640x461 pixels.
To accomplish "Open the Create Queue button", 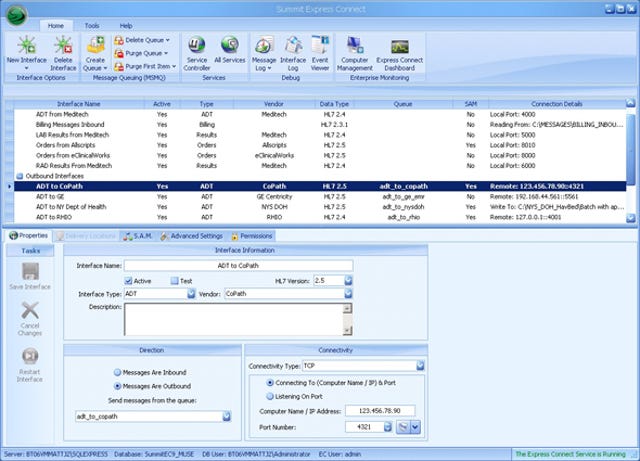I will point(96,53).
